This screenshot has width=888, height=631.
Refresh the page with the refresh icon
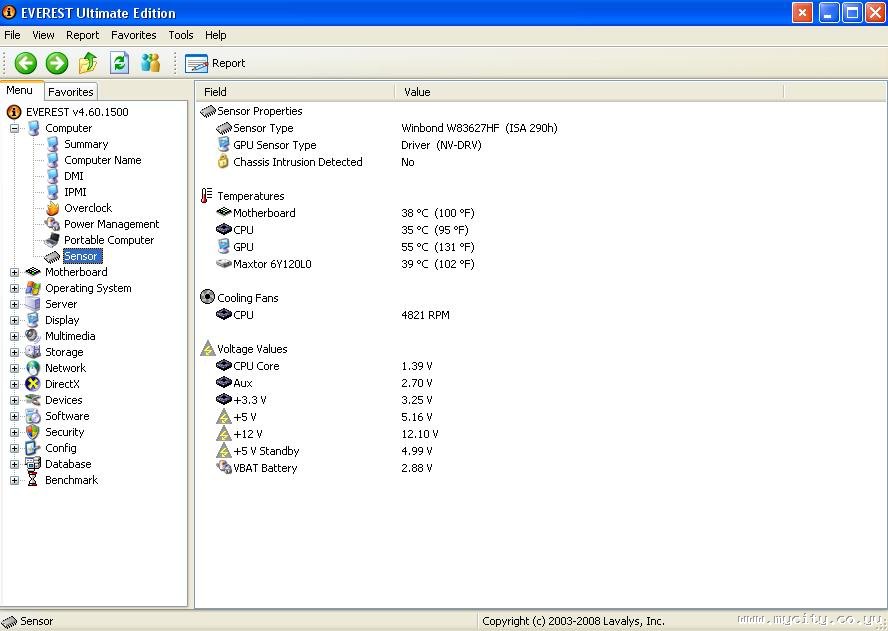[119, 63]
